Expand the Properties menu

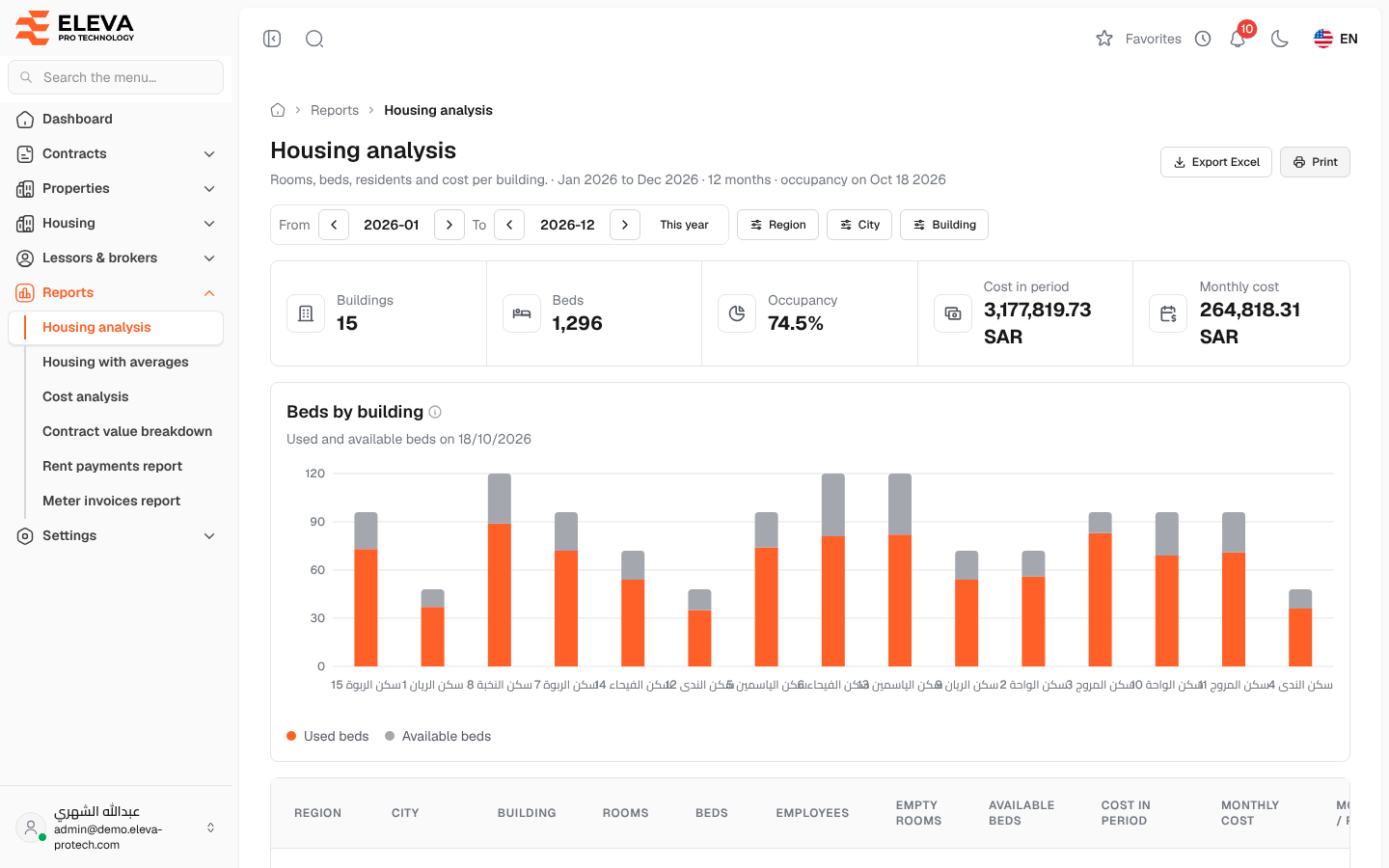click(x=116, y=188)
